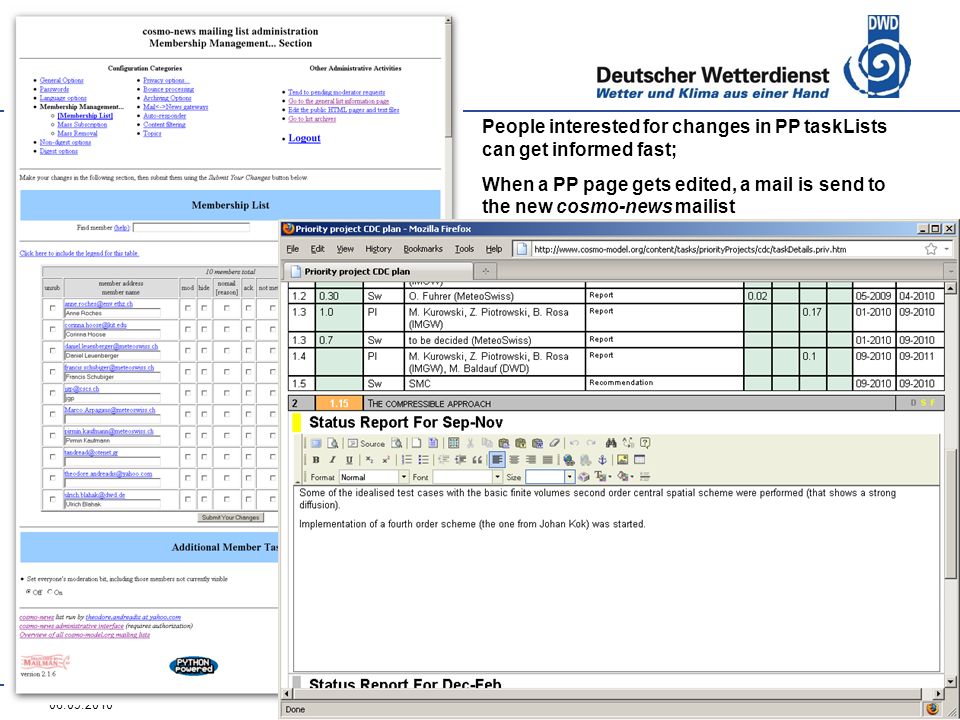Click the anne.roches email address link
This screenshot has height=720, width=960.
tap(99, 304)
